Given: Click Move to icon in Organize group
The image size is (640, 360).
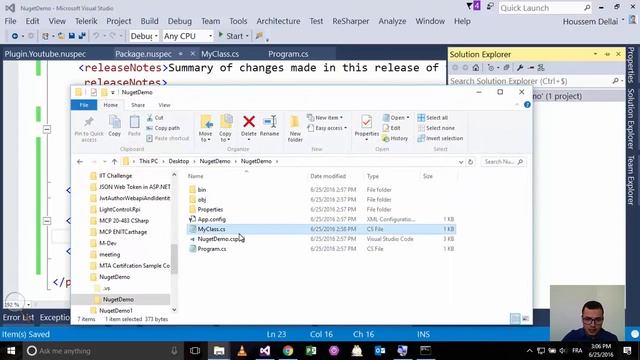Looking at the screenshot, I should [x=206, y=122].
